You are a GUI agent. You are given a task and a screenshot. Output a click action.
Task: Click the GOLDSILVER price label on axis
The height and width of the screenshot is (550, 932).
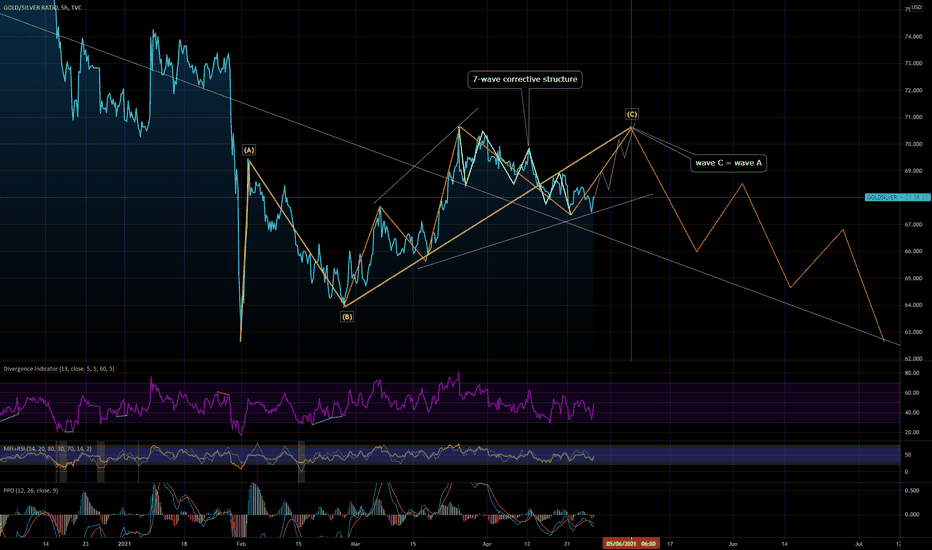[898, 197]
